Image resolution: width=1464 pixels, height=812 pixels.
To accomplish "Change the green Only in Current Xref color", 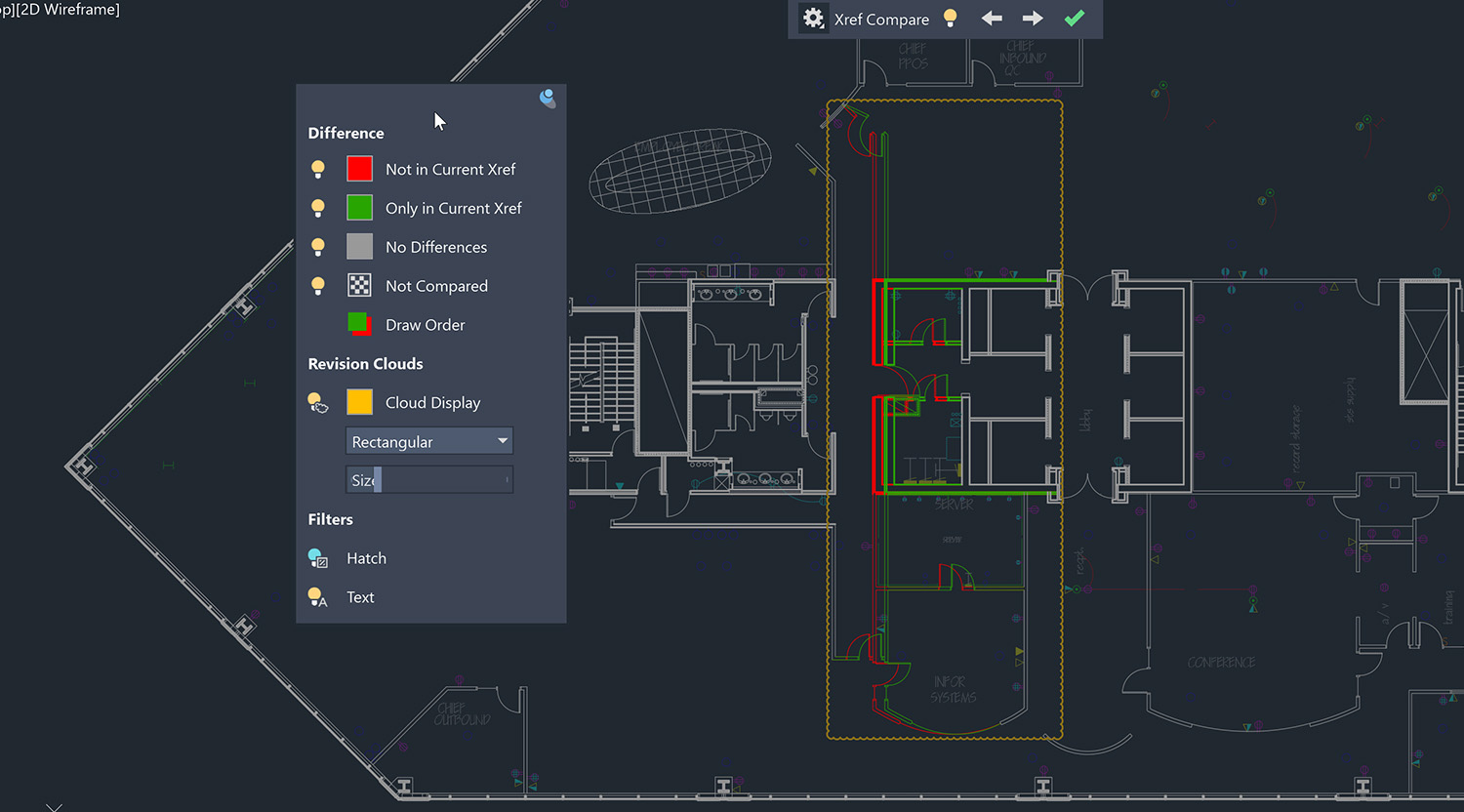I will coord(359,208).
